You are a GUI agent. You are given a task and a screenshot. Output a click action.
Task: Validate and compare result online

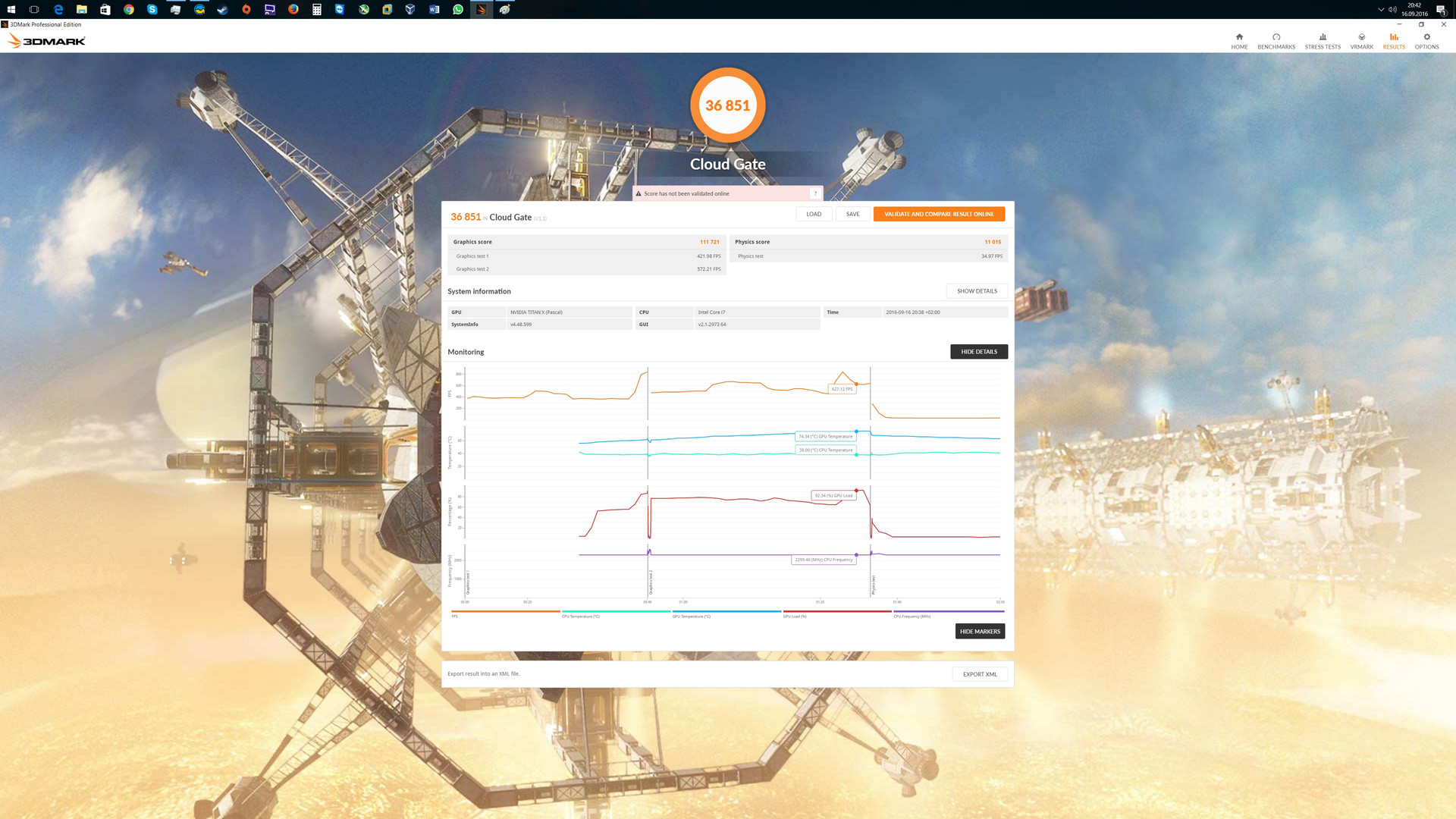pyautogui.click(x=939, y=214)
